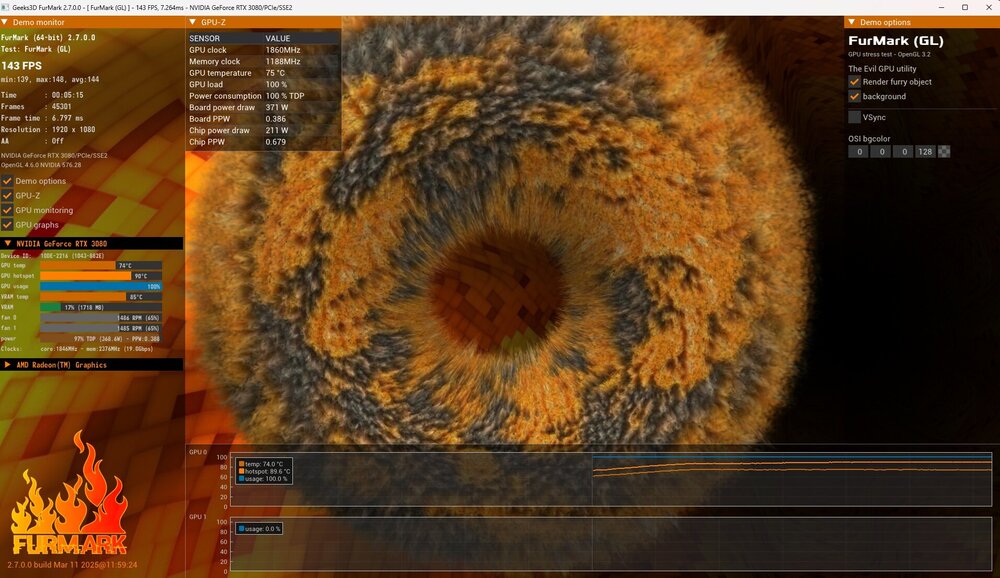Click the fan 0 bar showing 1486 RPM
This screenshot has height=578, width=1000.
pyautogui.click(x=101, y=318)
